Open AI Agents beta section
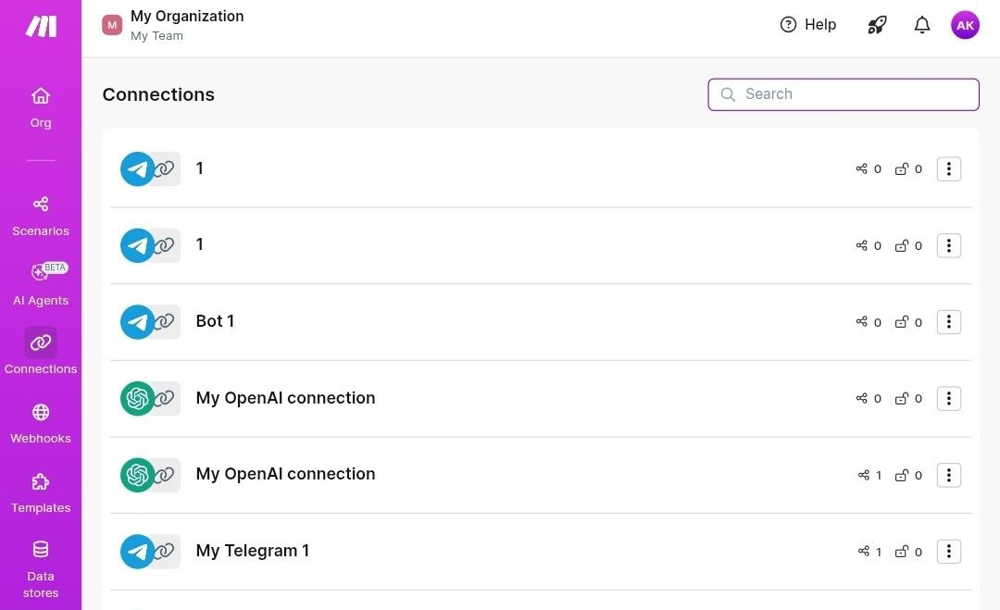Viewport: 1000px width, 610px height. pyautogui.click(x=40, y=284)
